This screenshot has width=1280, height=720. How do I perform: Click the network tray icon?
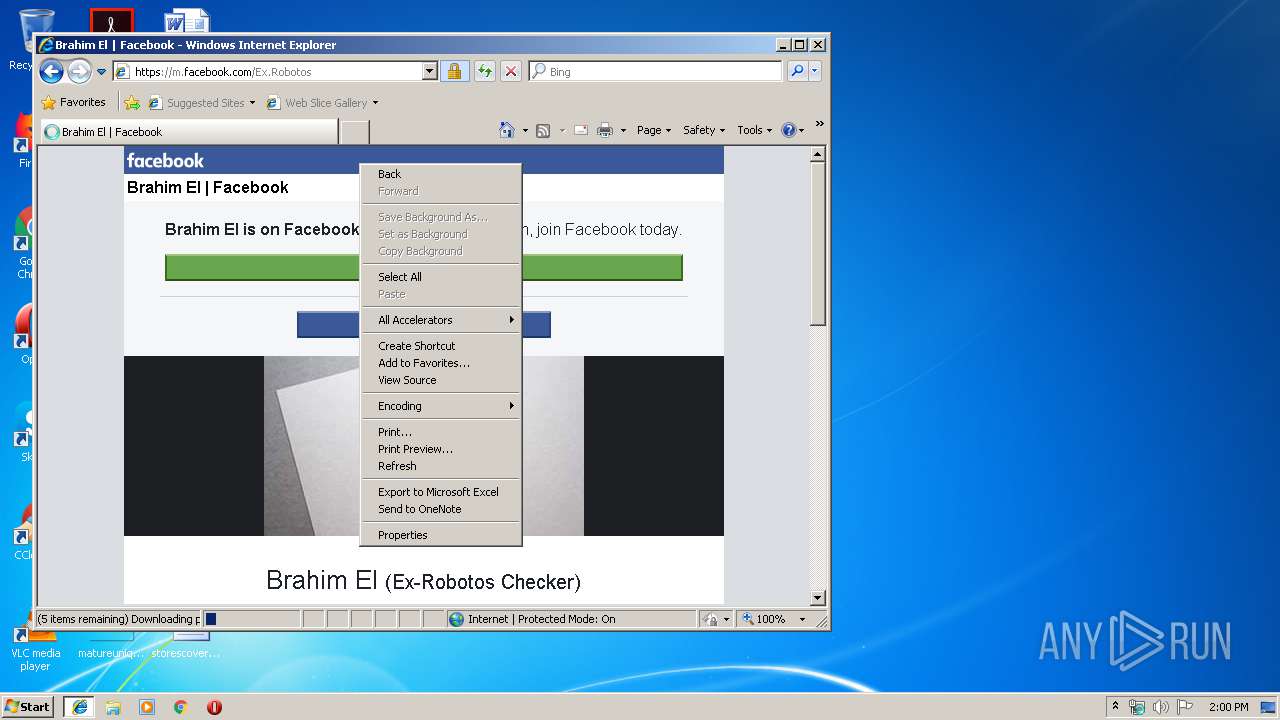1137,707
